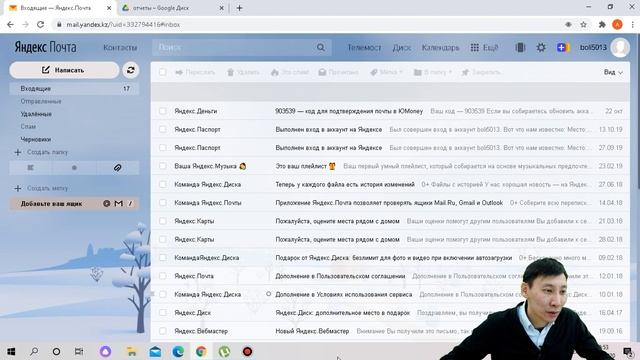This screenshot has height=360, width=640.
Task: Filter unread messages via the dot icon
Action: [x=74, y=168]
